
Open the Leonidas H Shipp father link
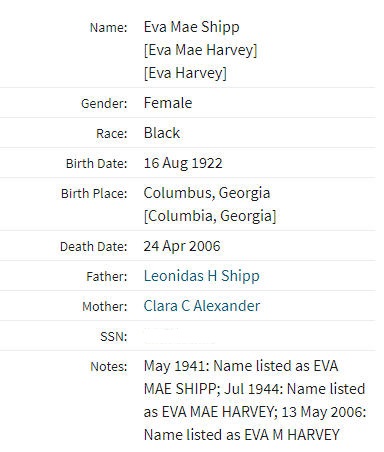point(201,276)
